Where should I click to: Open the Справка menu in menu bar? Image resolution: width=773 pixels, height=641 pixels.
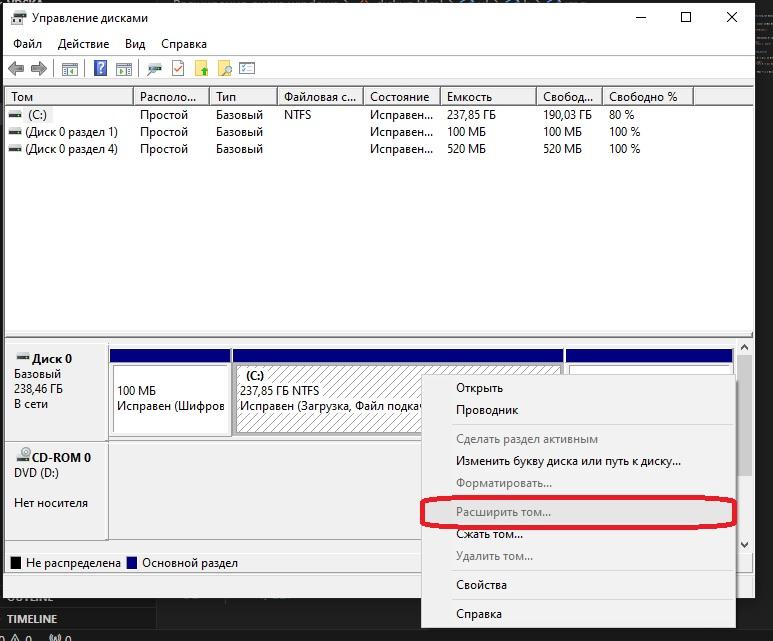pos(184,44)
